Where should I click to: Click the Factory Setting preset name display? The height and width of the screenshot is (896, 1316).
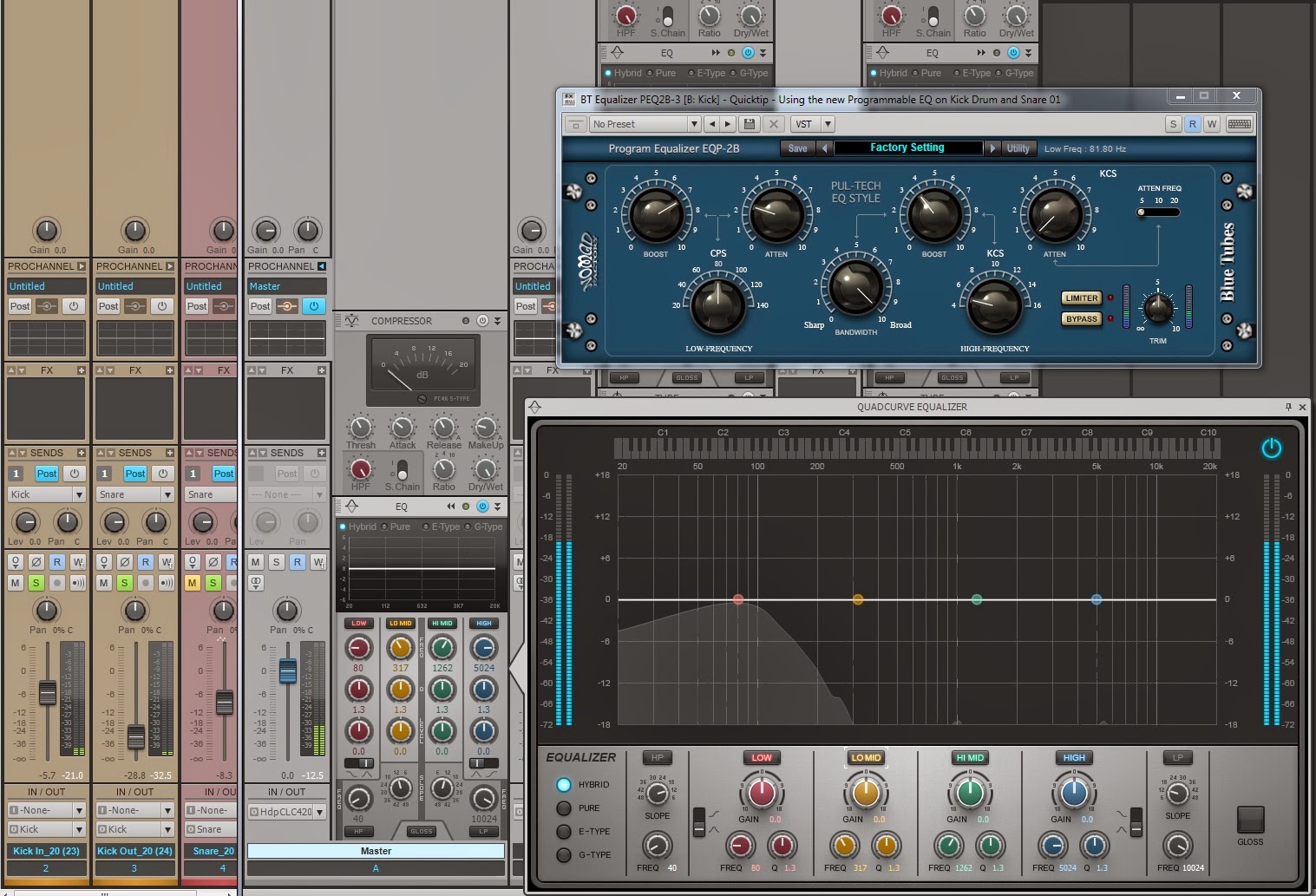(x=908, y=147)
